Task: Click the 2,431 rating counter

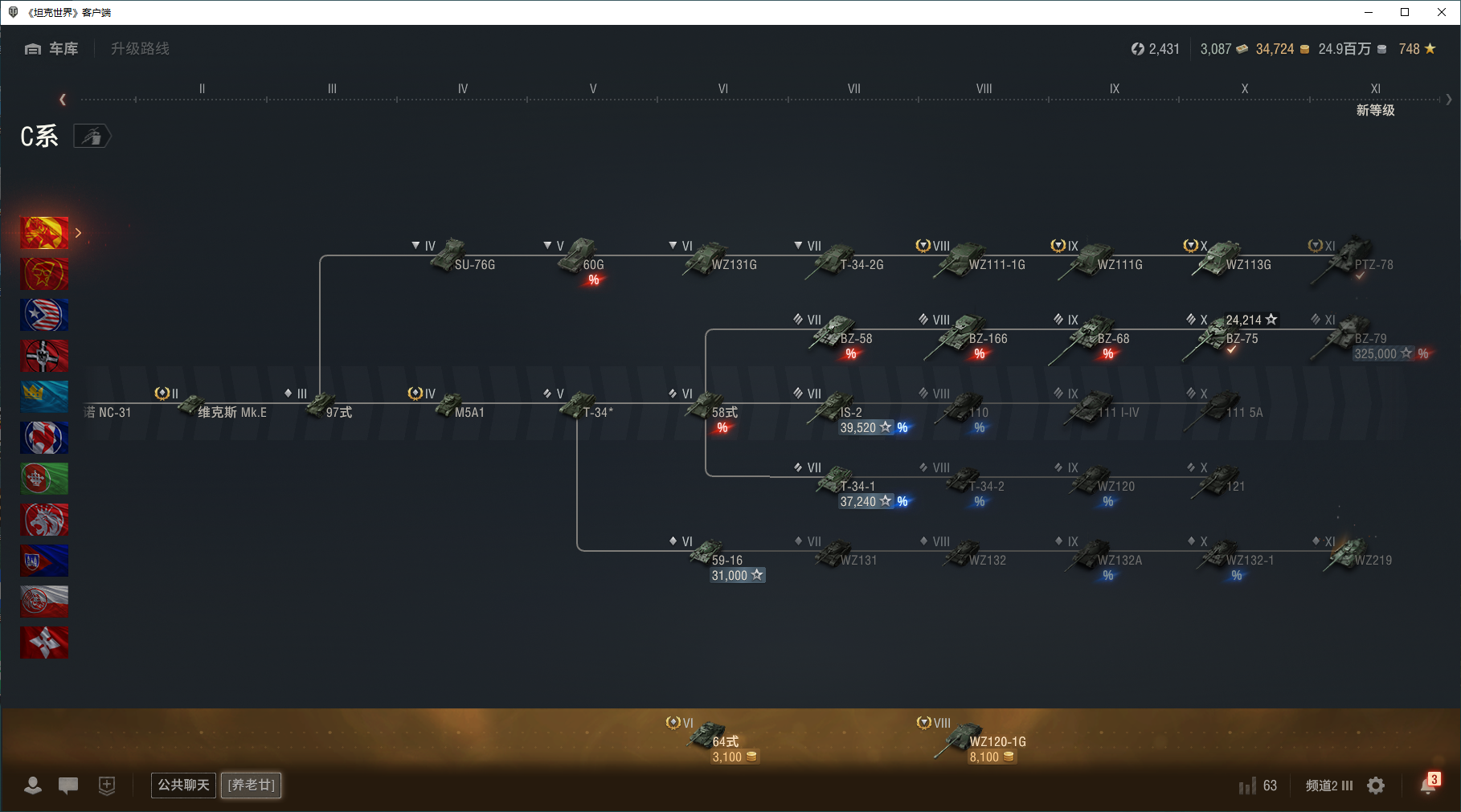Action: (x=1156, y=49)
